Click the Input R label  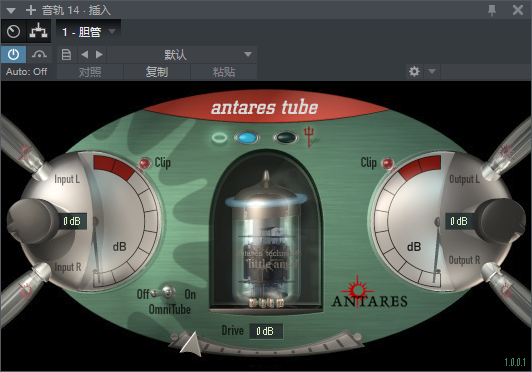click(x=68, y=267)
